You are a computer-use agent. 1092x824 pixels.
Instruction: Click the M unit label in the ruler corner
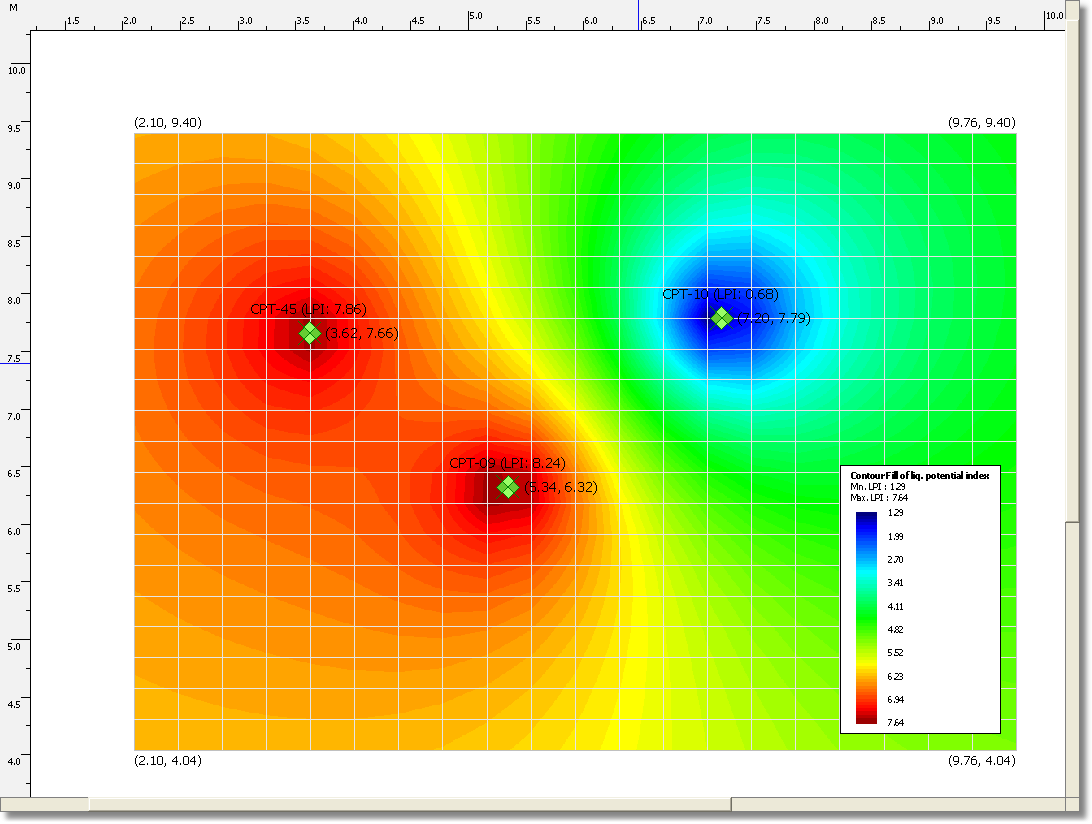tap(13, 8)
